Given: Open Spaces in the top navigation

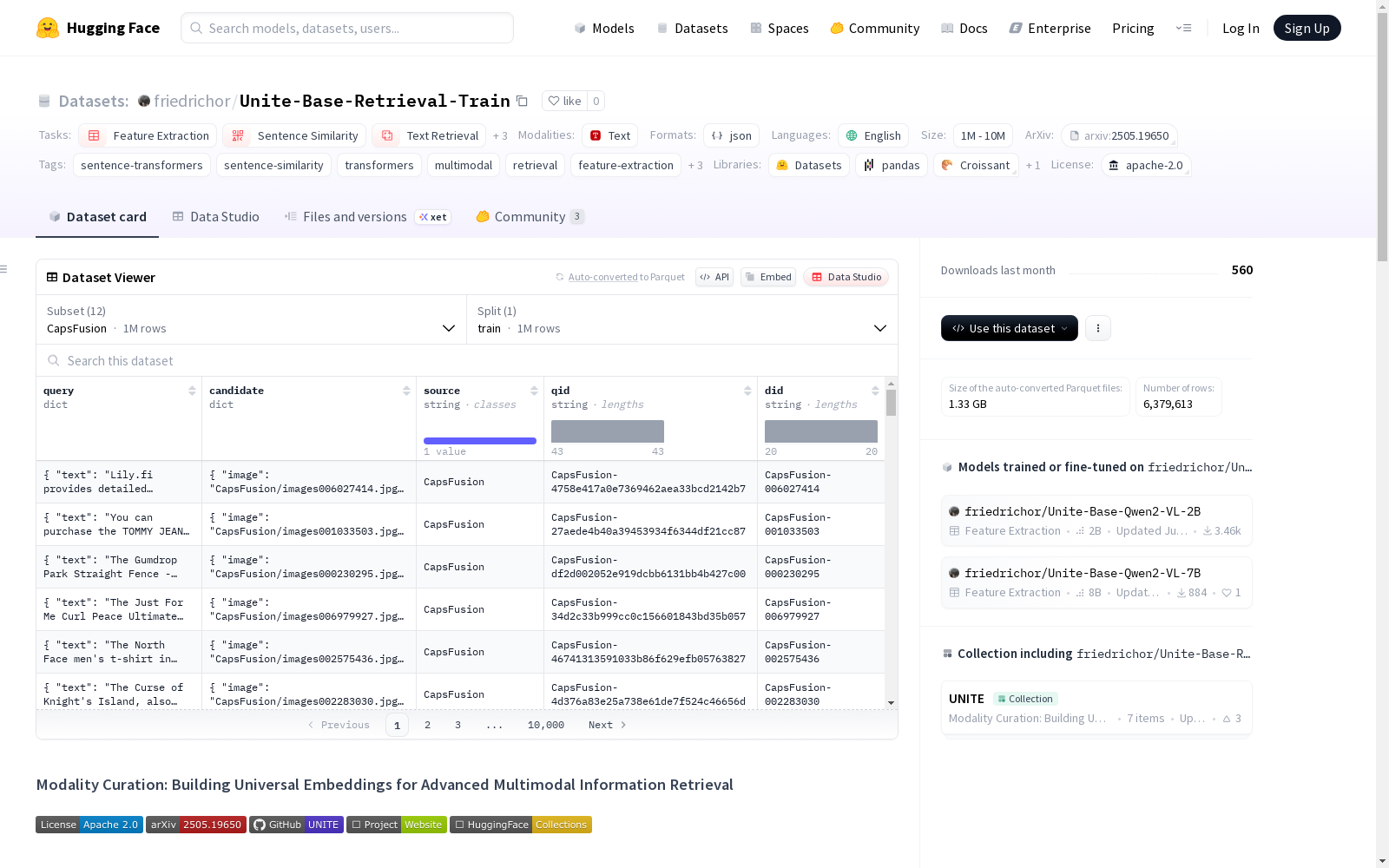Looking at the screenshot, I should click(780, 28).
